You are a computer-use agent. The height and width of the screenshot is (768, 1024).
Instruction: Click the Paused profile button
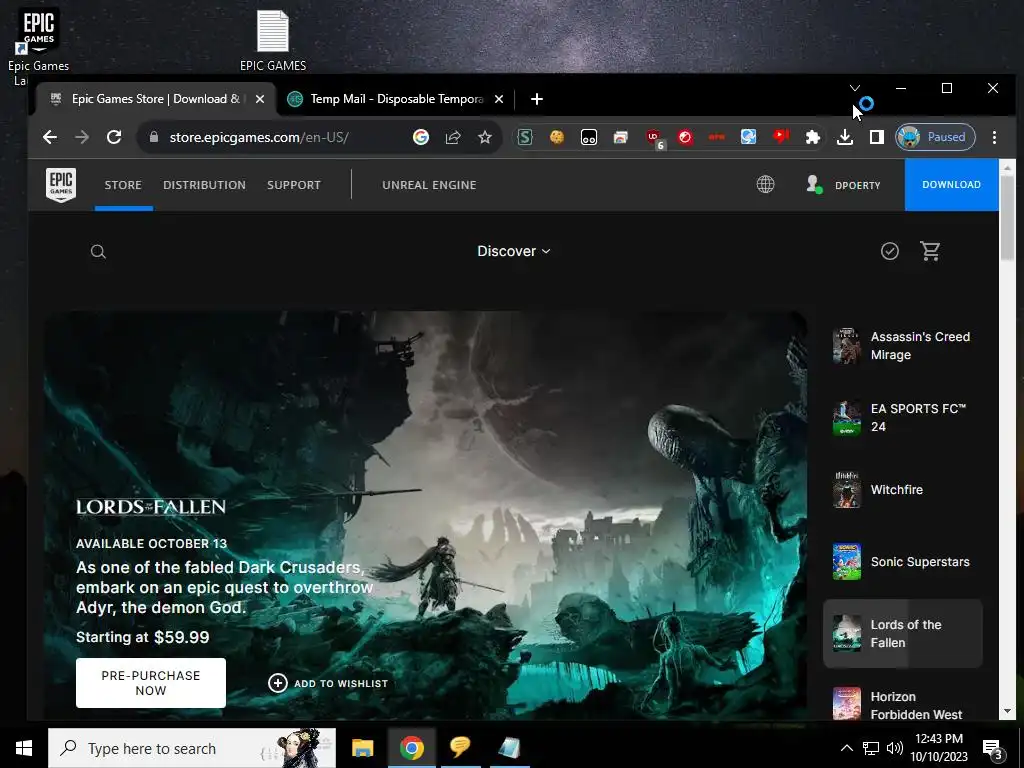[x=935, y=137]
